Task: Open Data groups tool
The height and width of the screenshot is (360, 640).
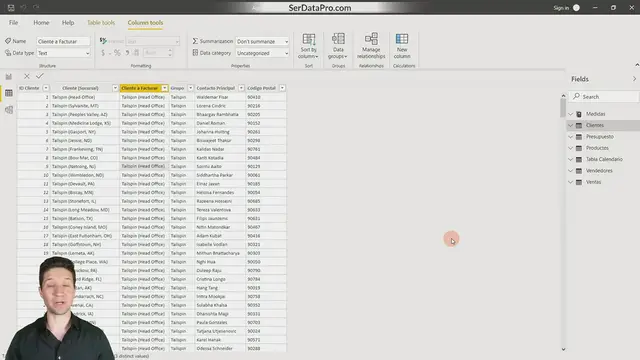Action: pos(338,46)
